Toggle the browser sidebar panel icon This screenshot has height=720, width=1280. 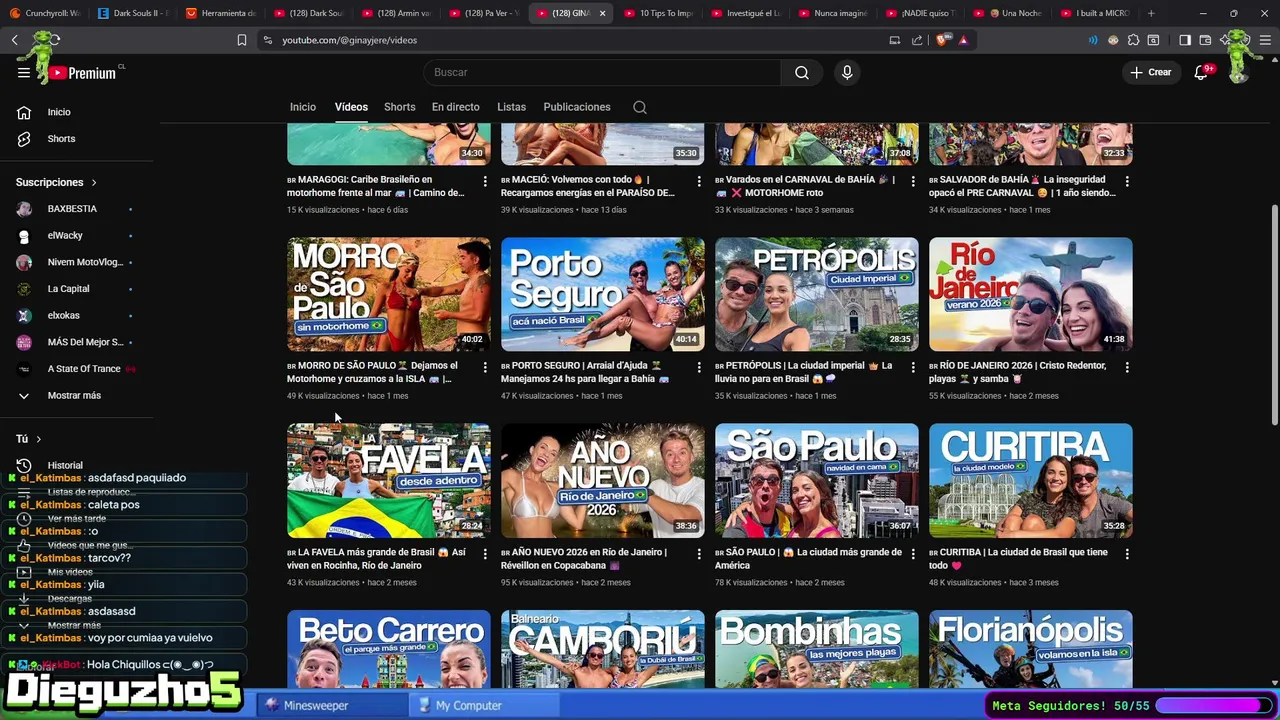[1185, 40]
